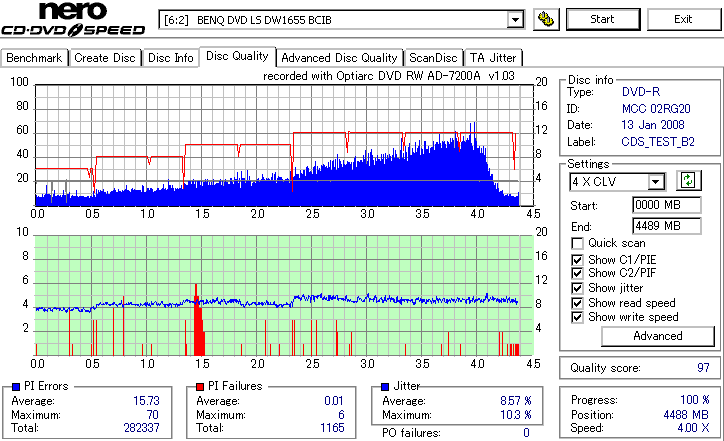The height and width of the screenshot is (441, 724).
Task: Click the disc type DVD-R value
Action: point(641,92)
